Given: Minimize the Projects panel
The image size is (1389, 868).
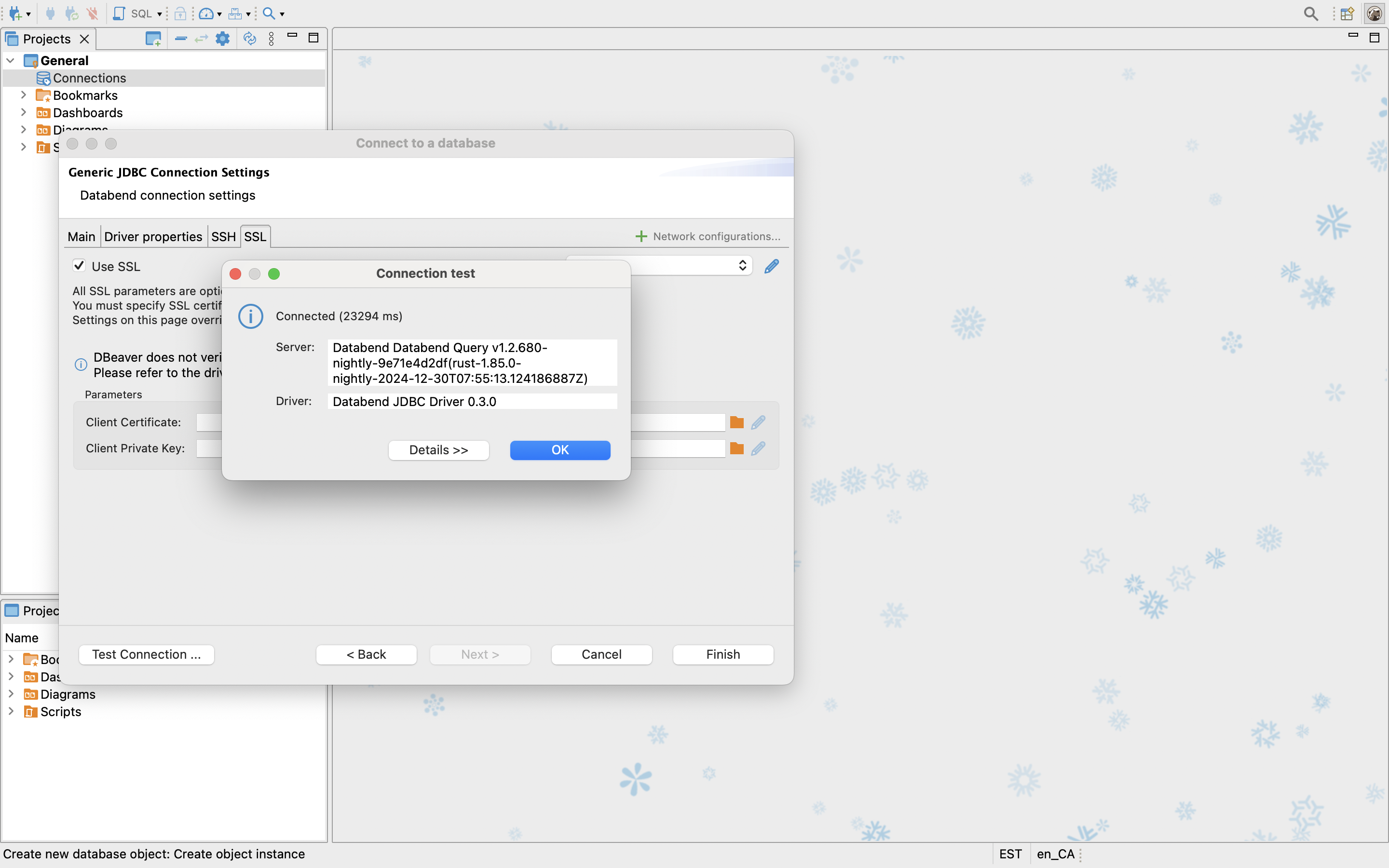Looking at the screenshot, I should pos(292,36).
